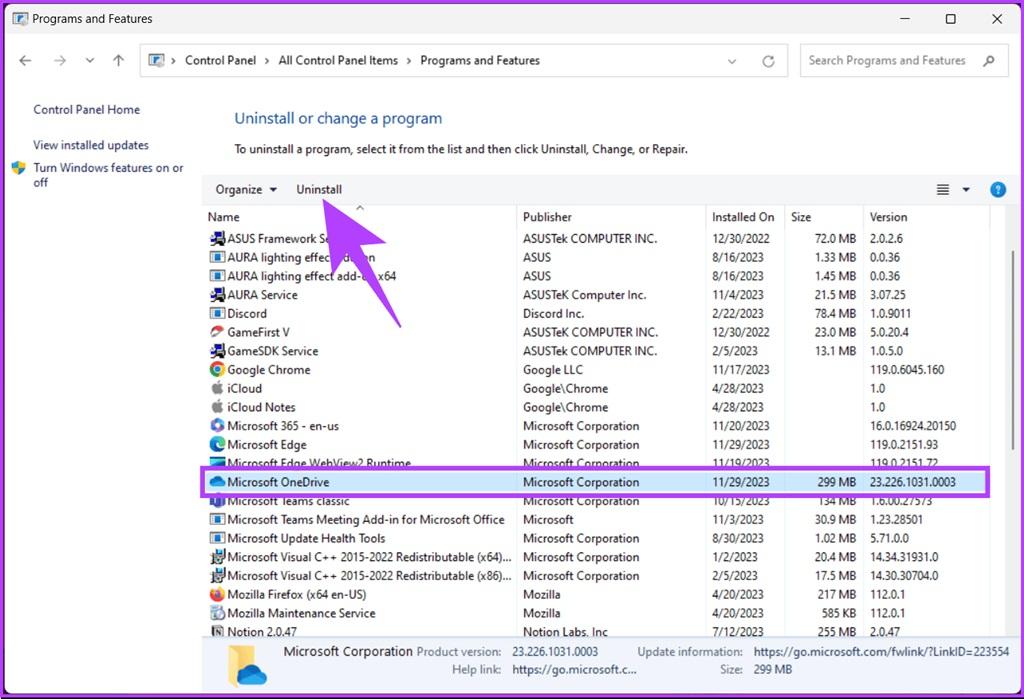Screen dimensions: 1024x699
Task: Refresh the Programs and Features list
Action: 769,61
